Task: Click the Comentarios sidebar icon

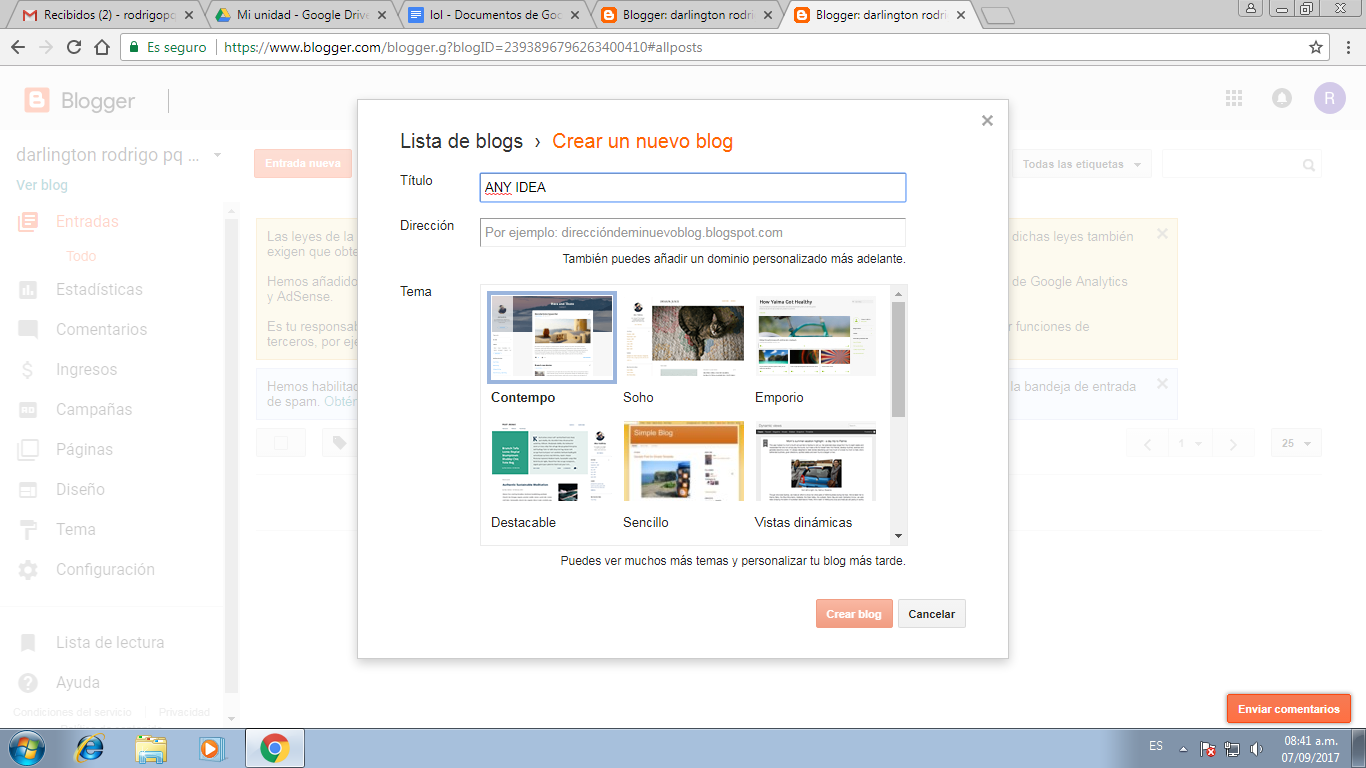Action: coord(28,329)
